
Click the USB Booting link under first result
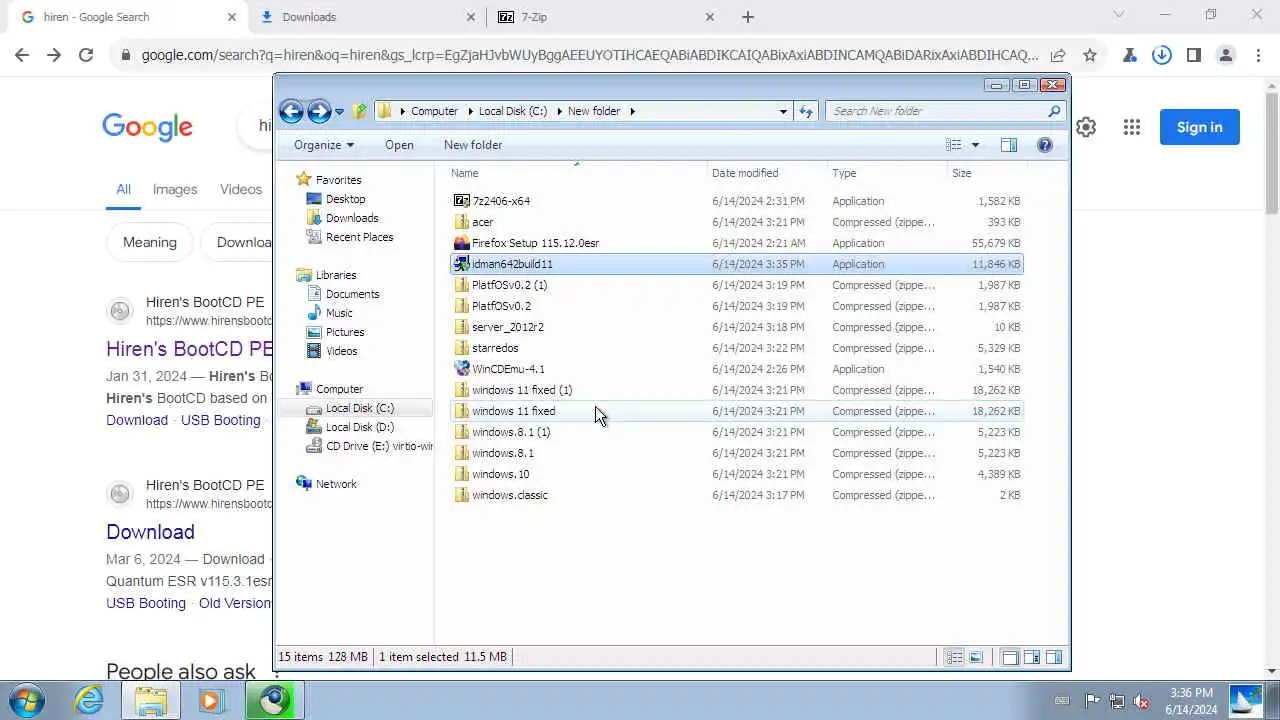220,420
